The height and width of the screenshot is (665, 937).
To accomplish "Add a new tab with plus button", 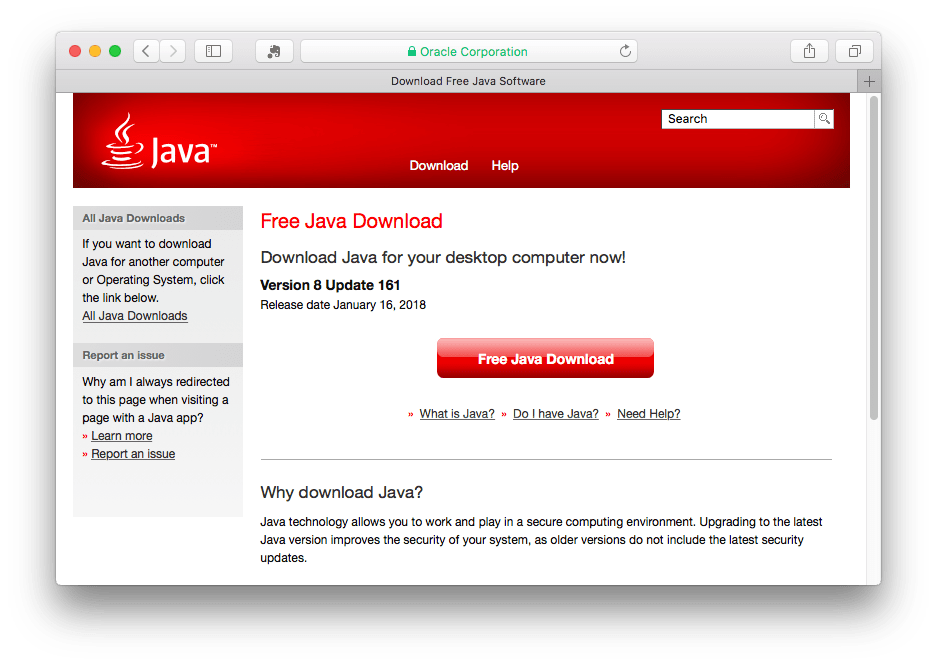I will (x=869, y=81).
